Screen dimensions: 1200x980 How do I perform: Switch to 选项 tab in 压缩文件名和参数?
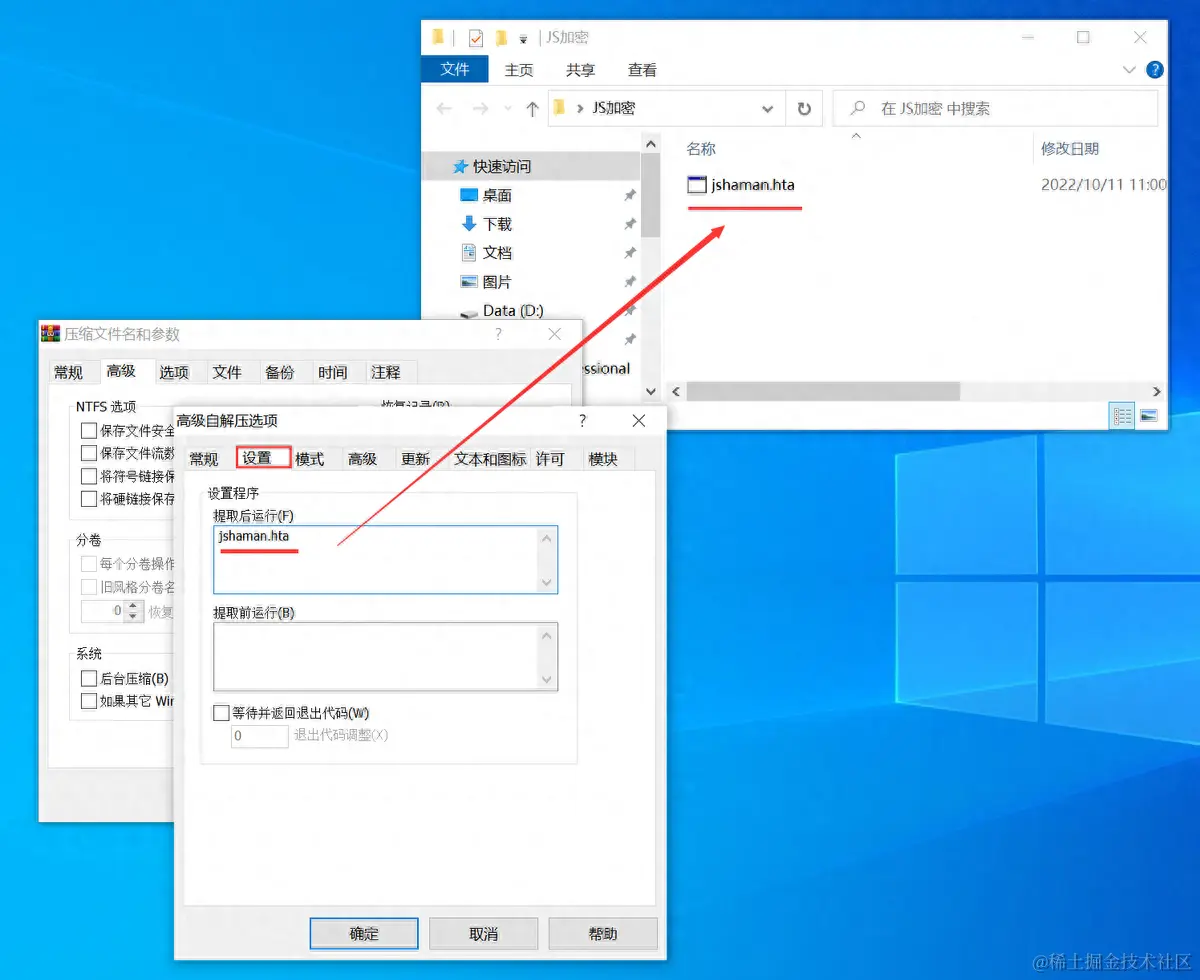click(174, 372)
